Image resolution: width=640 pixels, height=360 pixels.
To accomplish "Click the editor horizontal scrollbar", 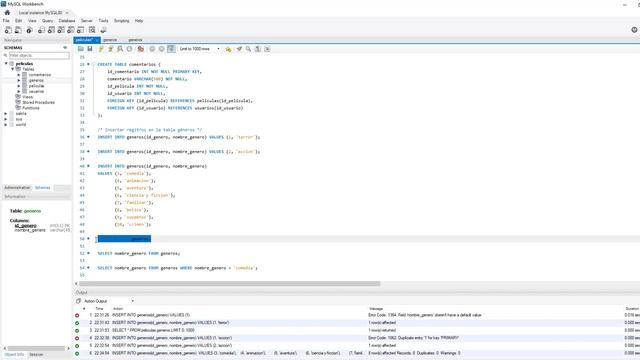I will pyautogui.click(x=229, y=284).
